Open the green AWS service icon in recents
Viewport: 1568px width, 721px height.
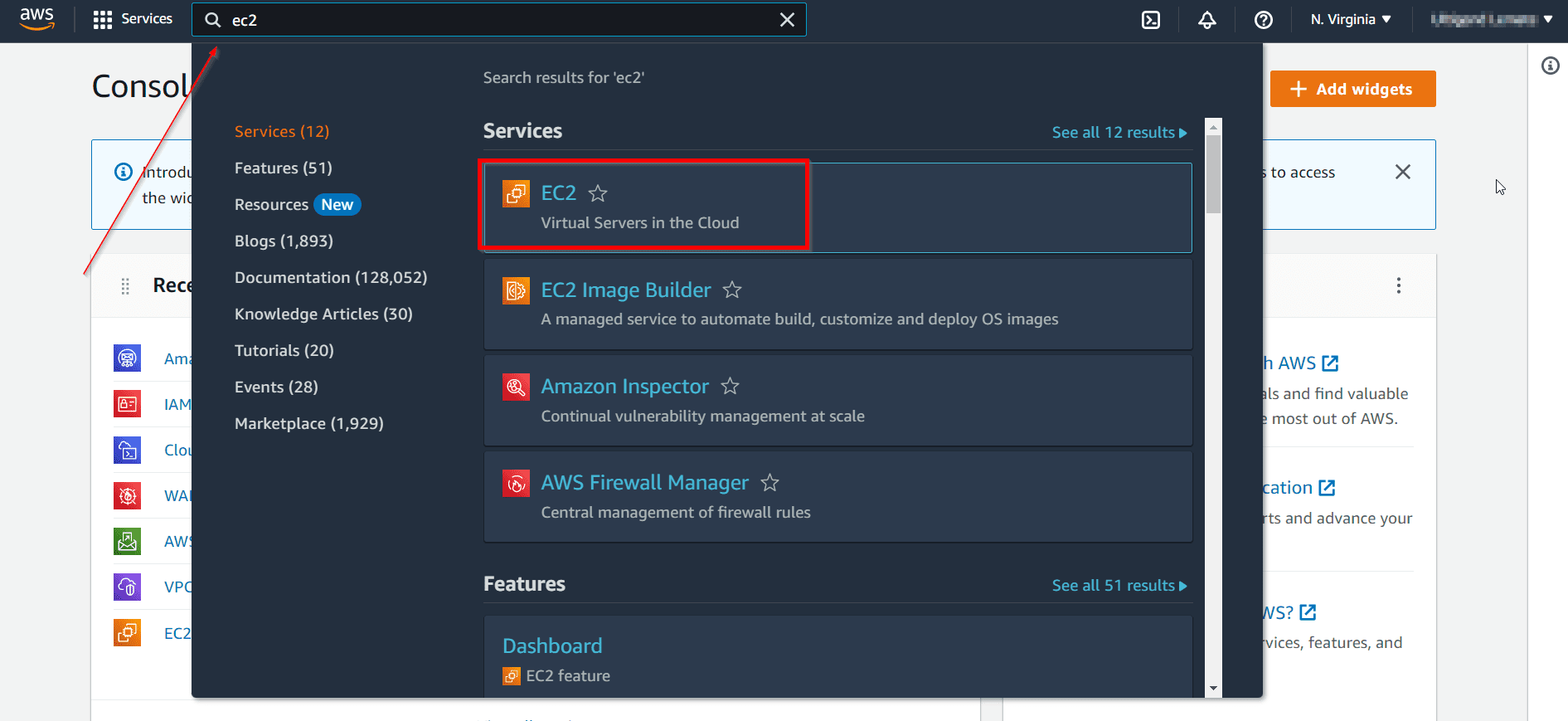(x=127, y=541)
